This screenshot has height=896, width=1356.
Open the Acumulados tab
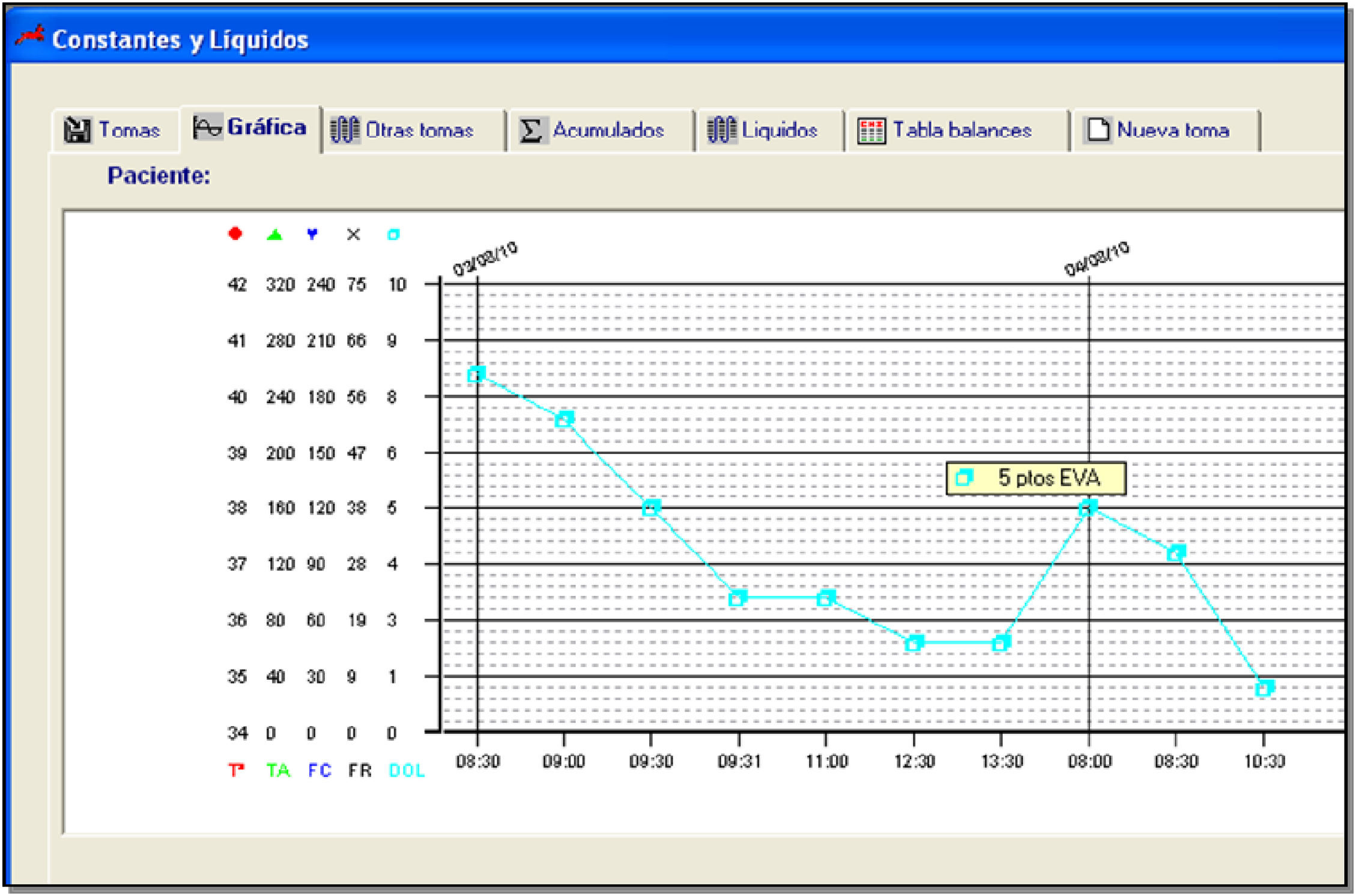point(608,130)
